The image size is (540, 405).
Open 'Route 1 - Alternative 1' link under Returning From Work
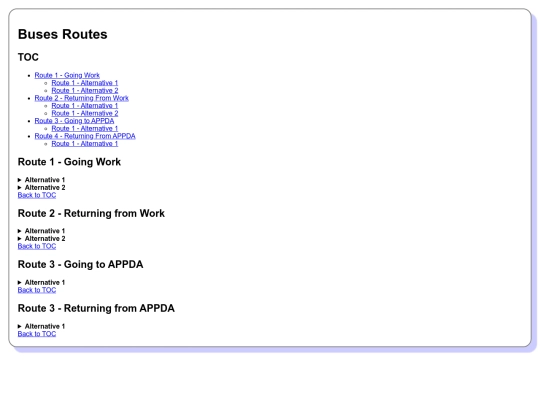(85, 105)
